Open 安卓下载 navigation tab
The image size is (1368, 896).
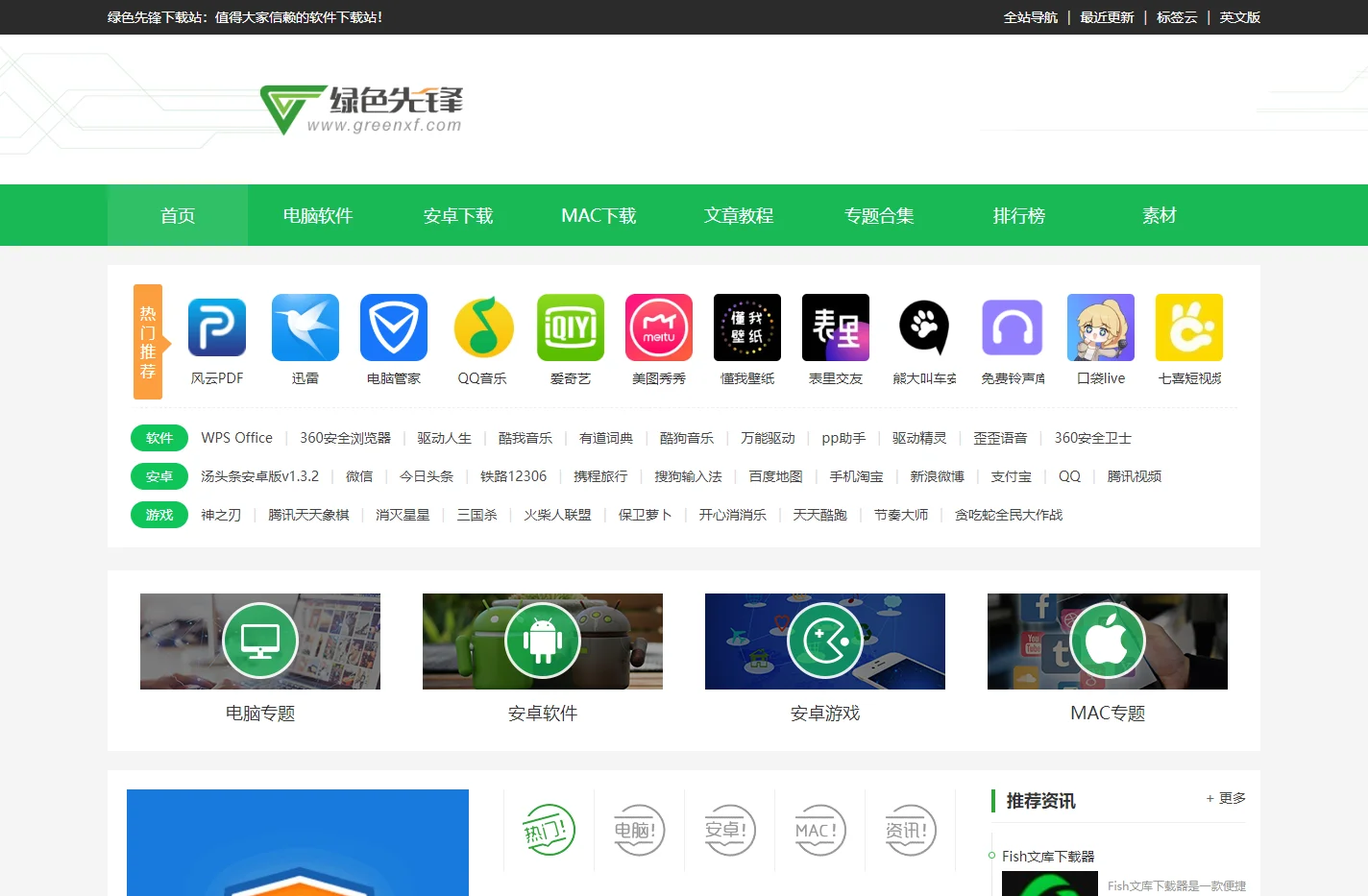click(x=458, y=215)
